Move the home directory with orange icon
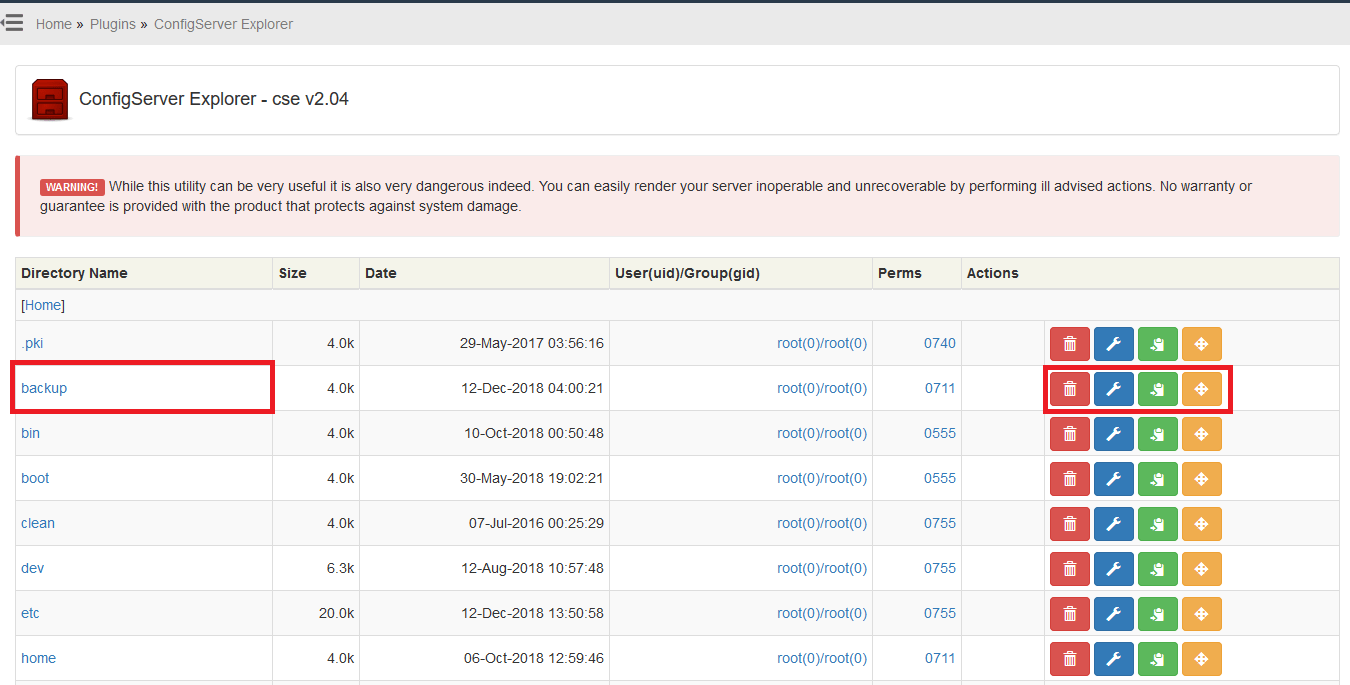The image size is (1350, 685). [1202, 659]
